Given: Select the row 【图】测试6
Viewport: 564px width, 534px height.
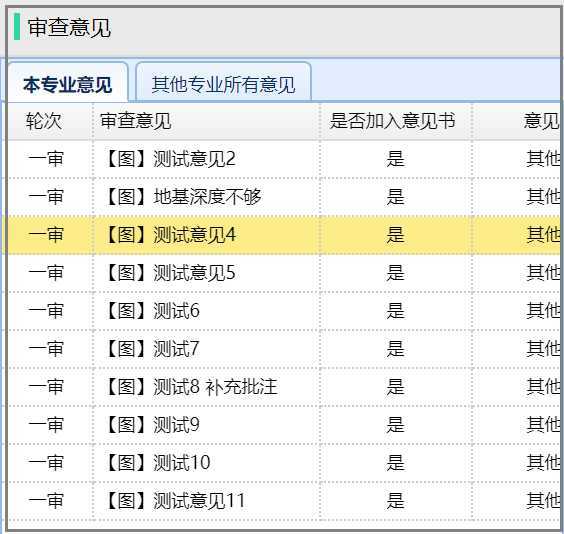Looking at the screenshot, I should click(283, 311).
